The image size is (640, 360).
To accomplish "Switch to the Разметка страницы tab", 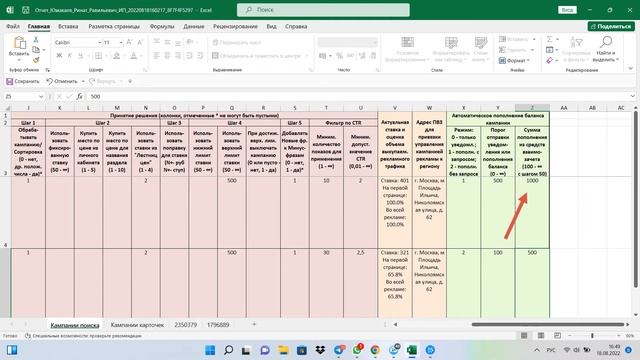I will tap(114, 26).
